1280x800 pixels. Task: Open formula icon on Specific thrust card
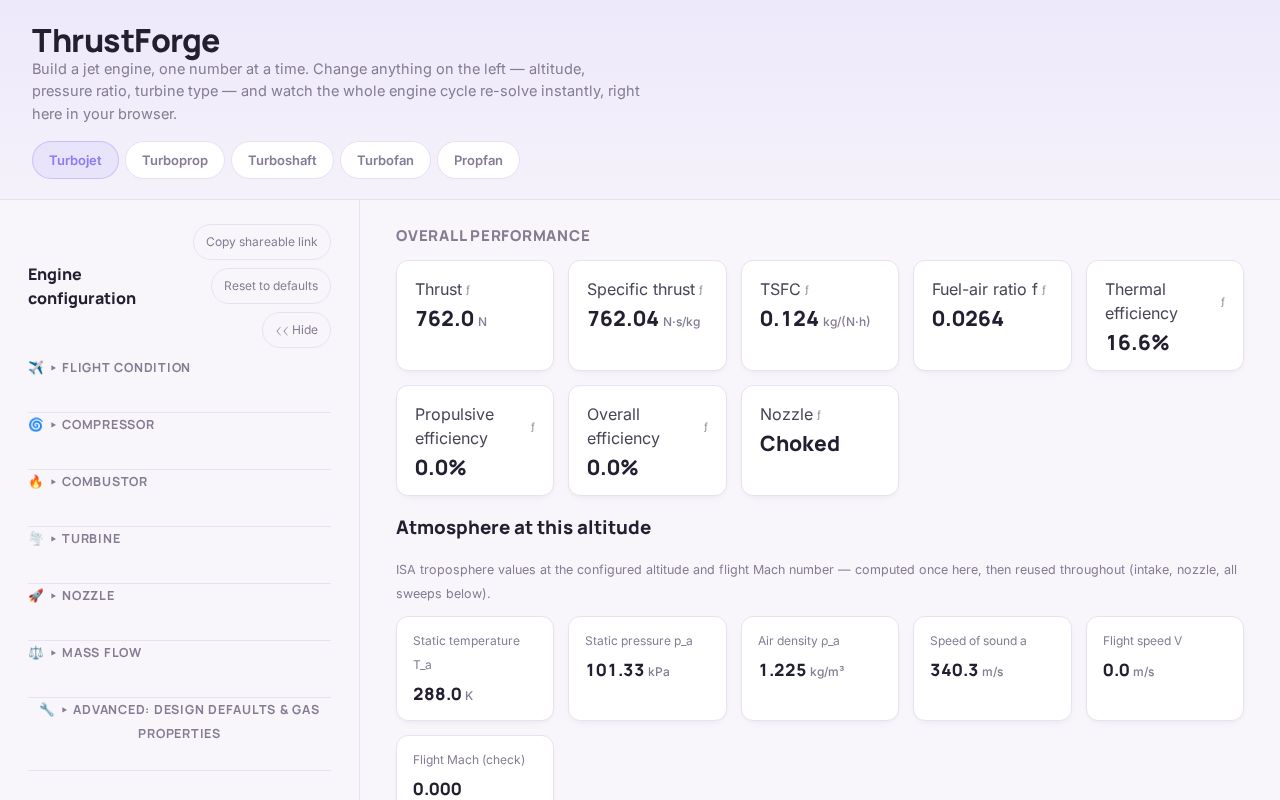(x=701, y=290)
